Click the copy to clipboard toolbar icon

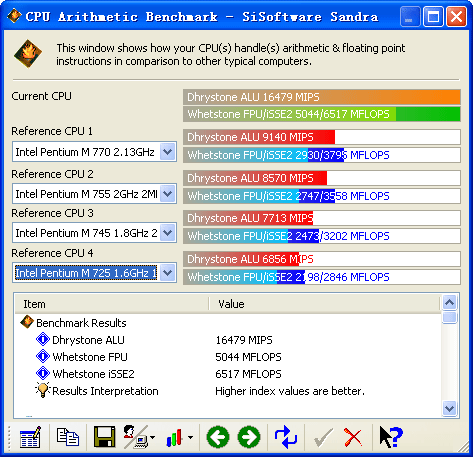(x=68, y=437)
